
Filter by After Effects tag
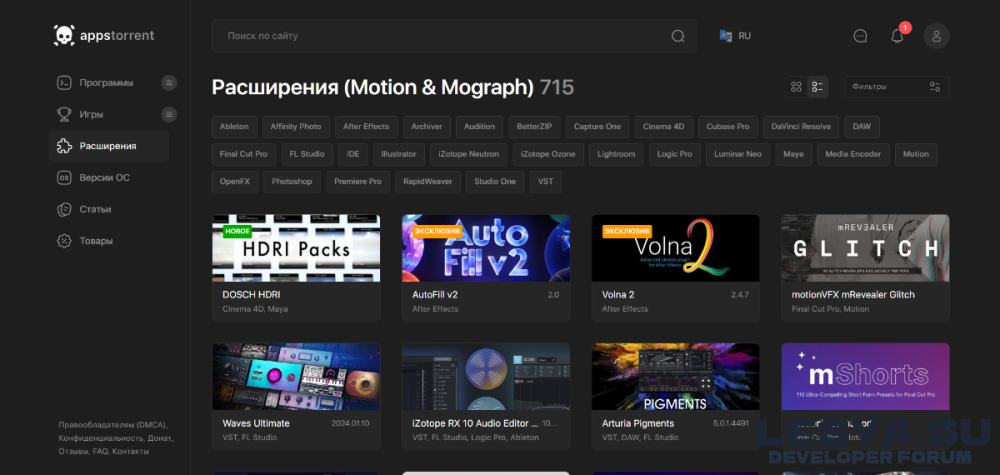point(366,127)
